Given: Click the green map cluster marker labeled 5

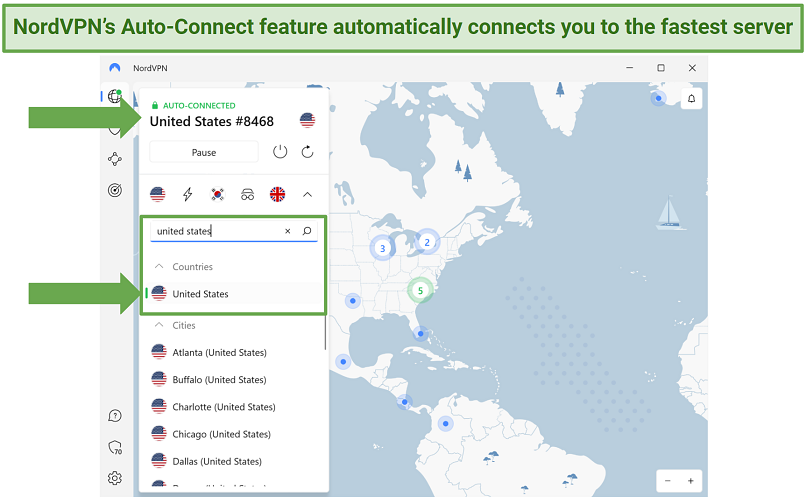Looking at the screenshot, I should pos(420,291).
